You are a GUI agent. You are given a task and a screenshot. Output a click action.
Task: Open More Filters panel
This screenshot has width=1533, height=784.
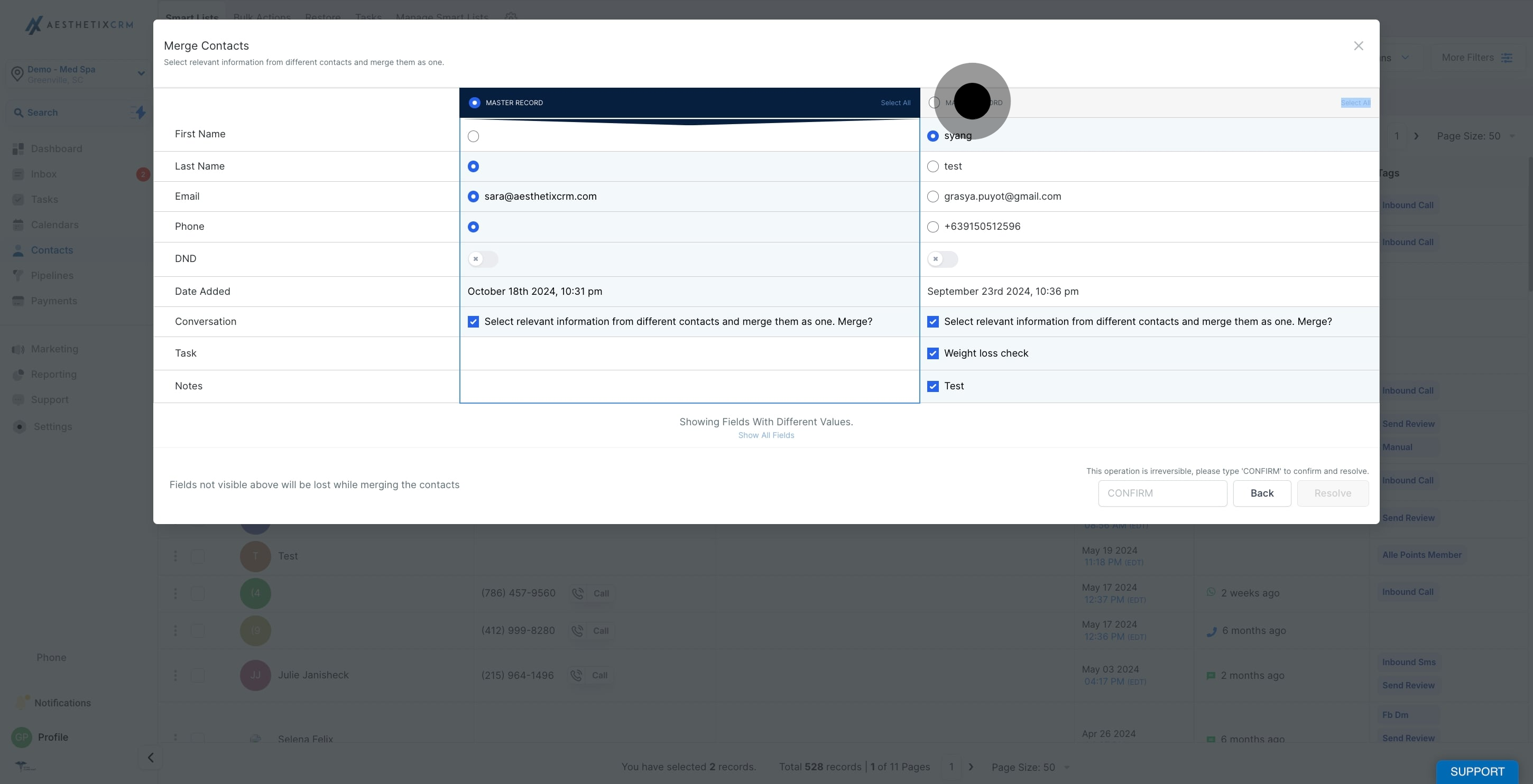1476,58
